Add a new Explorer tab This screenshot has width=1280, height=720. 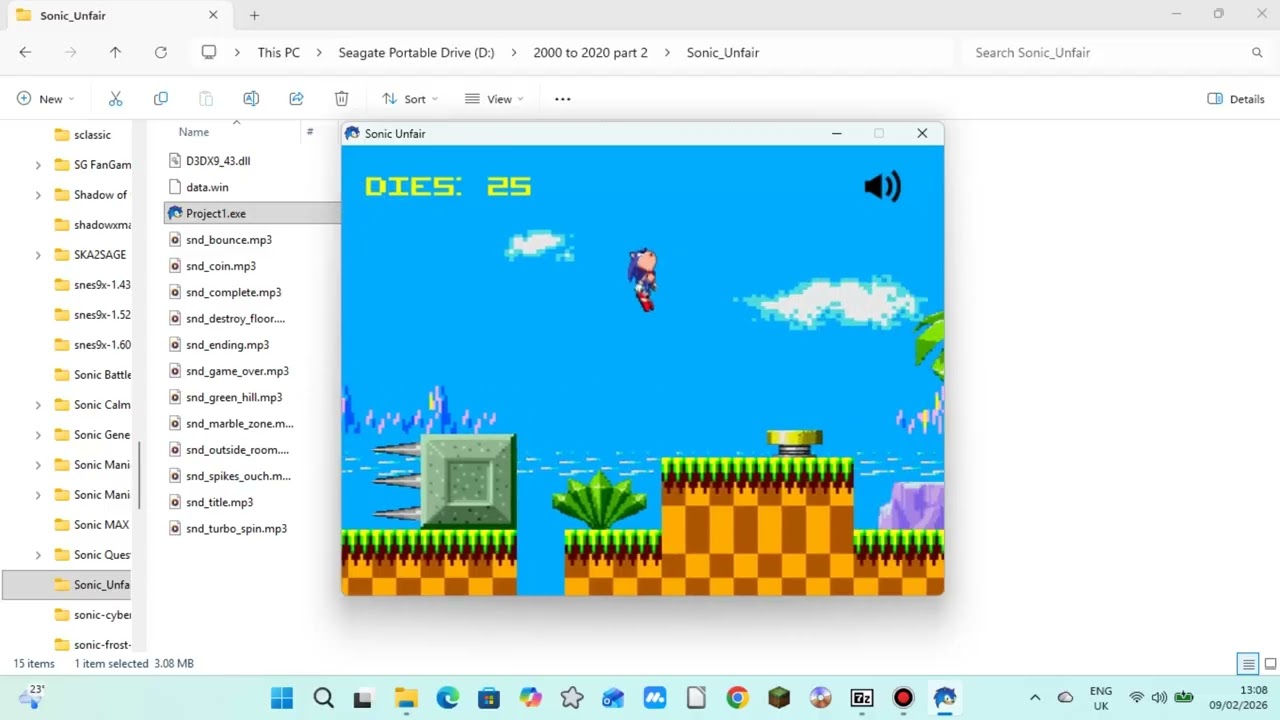(x=254, y=15)
